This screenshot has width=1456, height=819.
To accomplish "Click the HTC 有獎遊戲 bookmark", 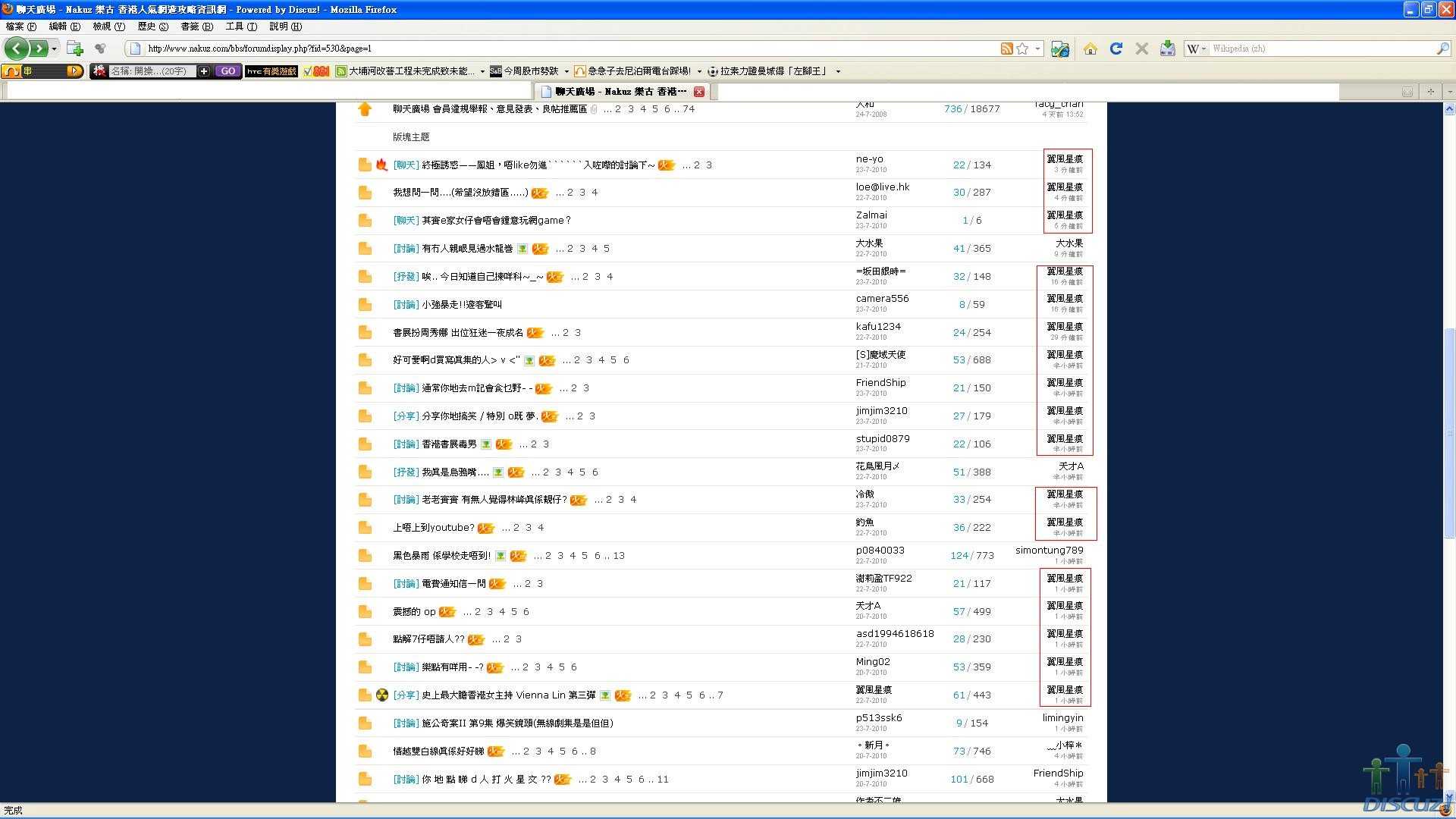I will tap(271, 71).
